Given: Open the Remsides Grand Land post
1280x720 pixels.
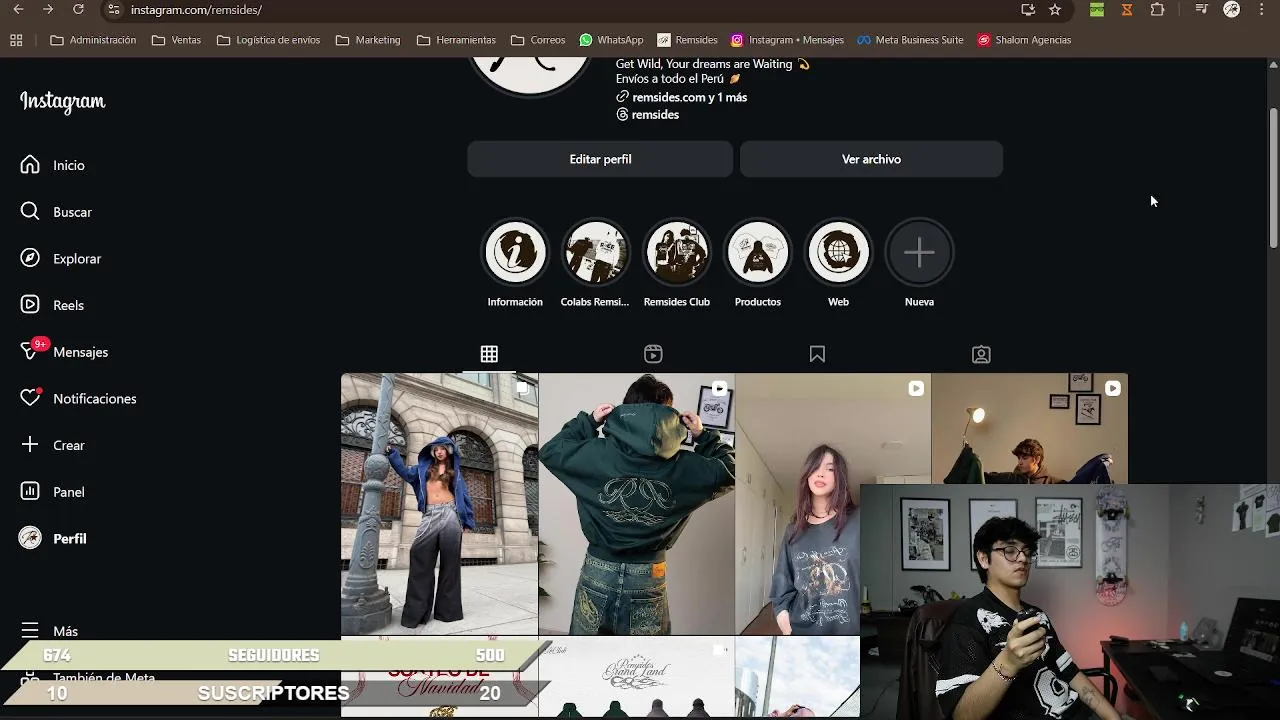Looking at the screenshot, I should coord(636,677).
